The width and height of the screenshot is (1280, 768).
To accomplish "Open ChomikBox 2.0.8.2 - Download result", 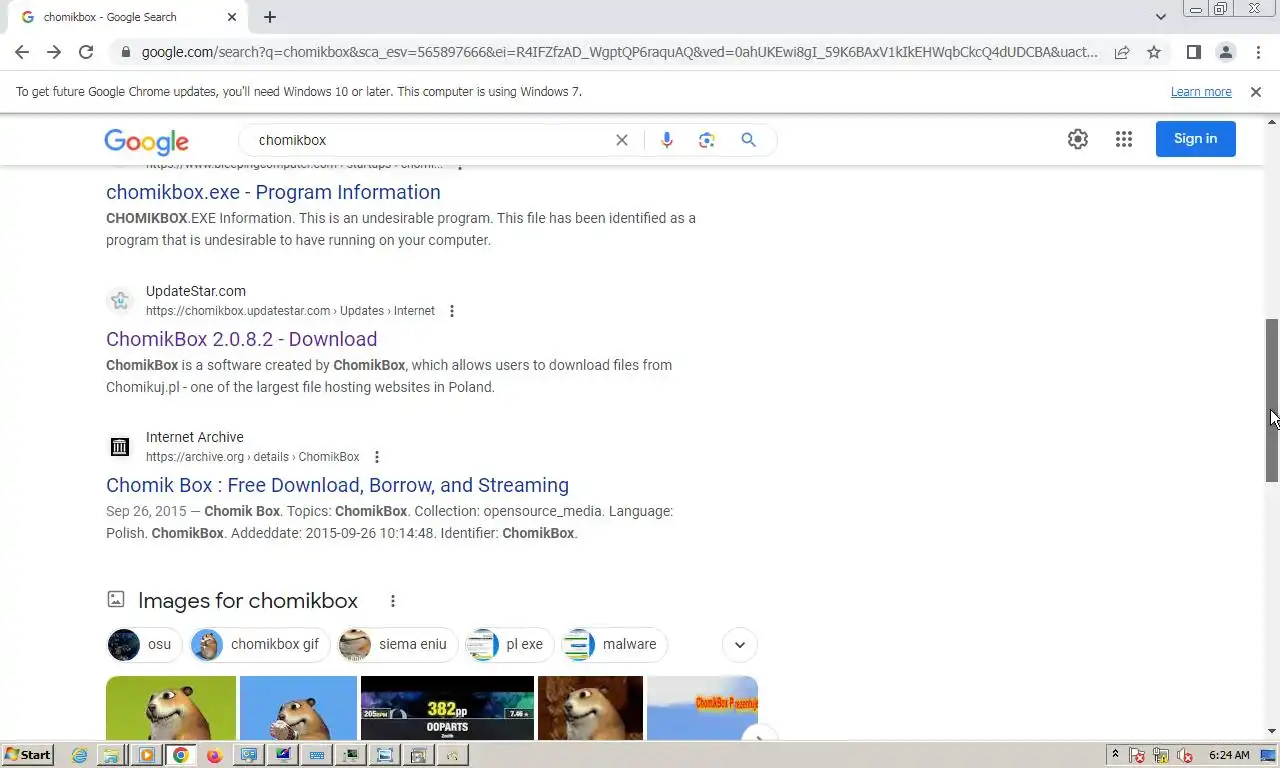I will tap(241, 339).
